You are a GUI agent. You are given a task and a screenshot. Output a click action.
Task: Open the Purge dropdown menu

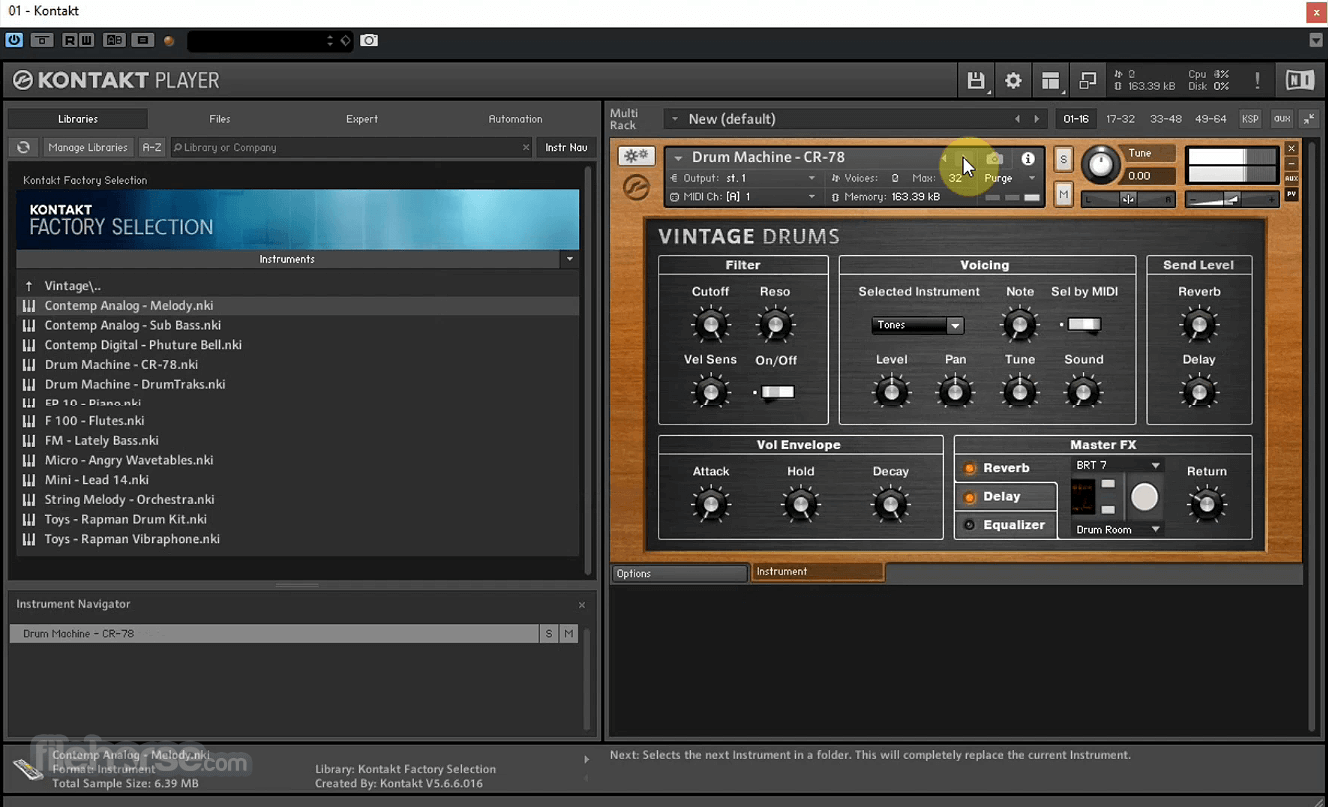pyautogui.click(x=1010, y=178)
